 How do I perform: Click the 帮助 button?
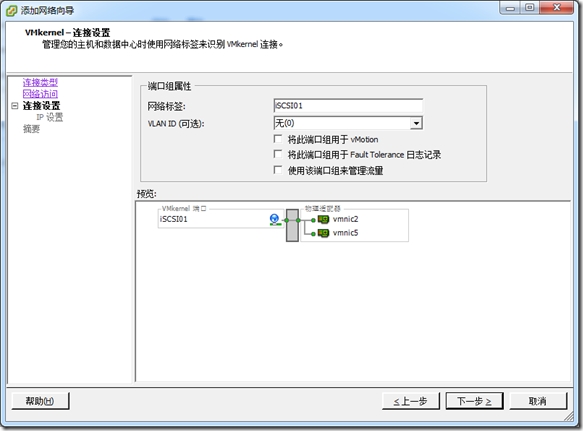[x=40, y=401]
